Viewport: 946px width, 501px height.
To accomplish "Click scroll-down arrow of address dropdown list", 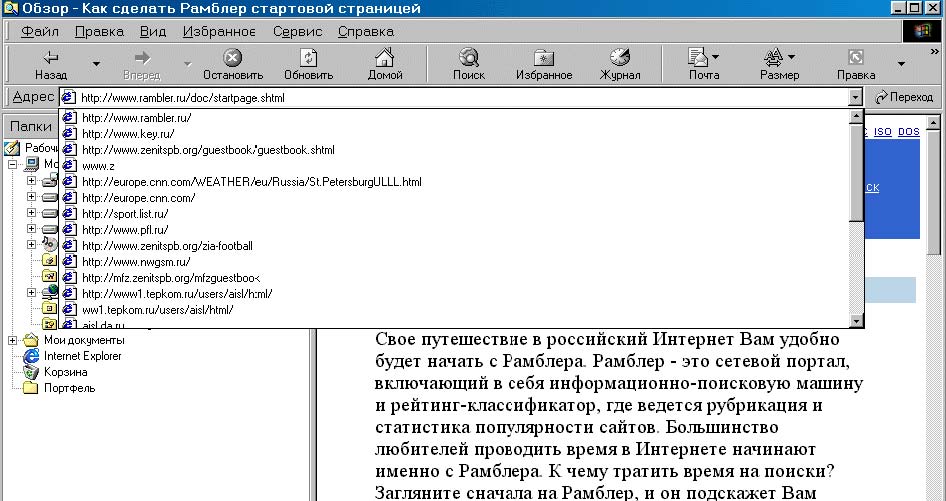I will (856, 321).
